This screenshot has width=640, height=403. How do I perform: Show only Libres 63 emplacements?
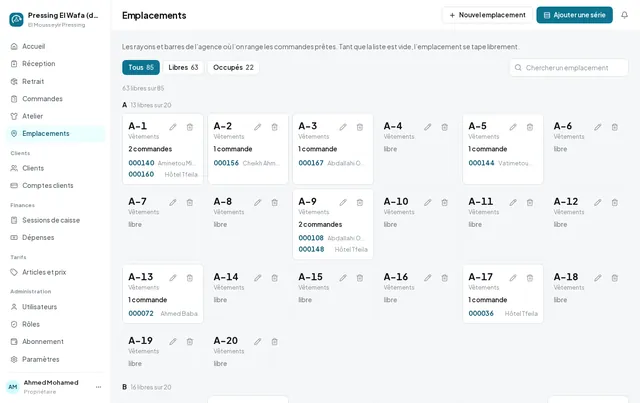click(x=183, y=67)
